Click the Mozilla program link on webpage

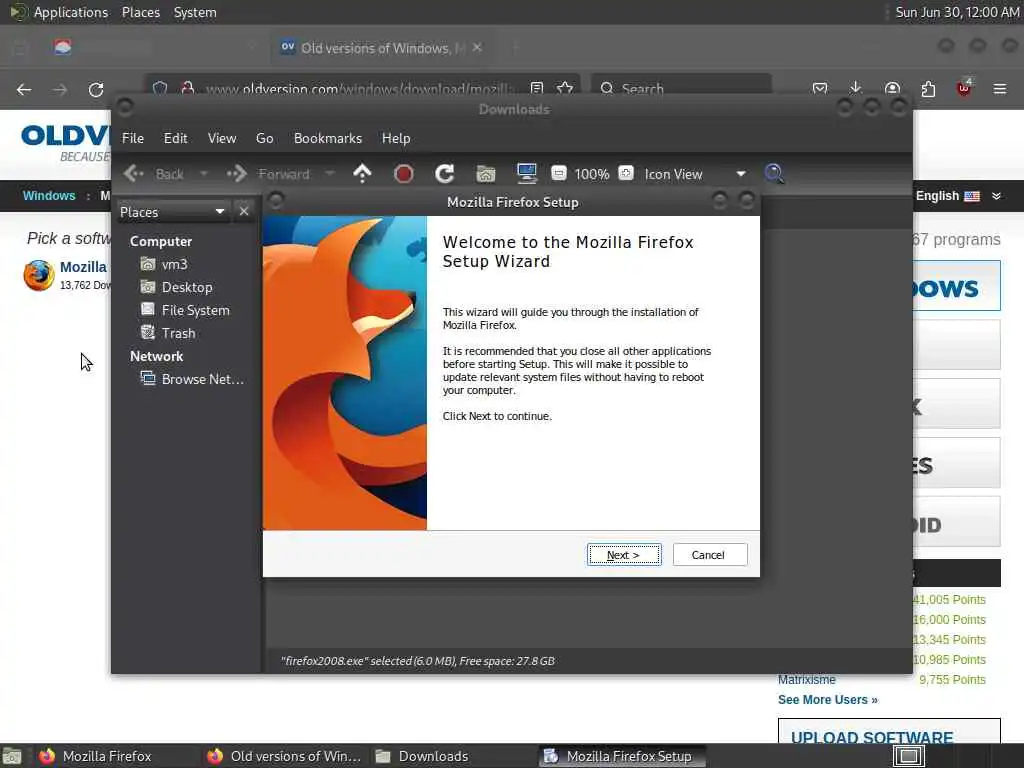(84, 267)
